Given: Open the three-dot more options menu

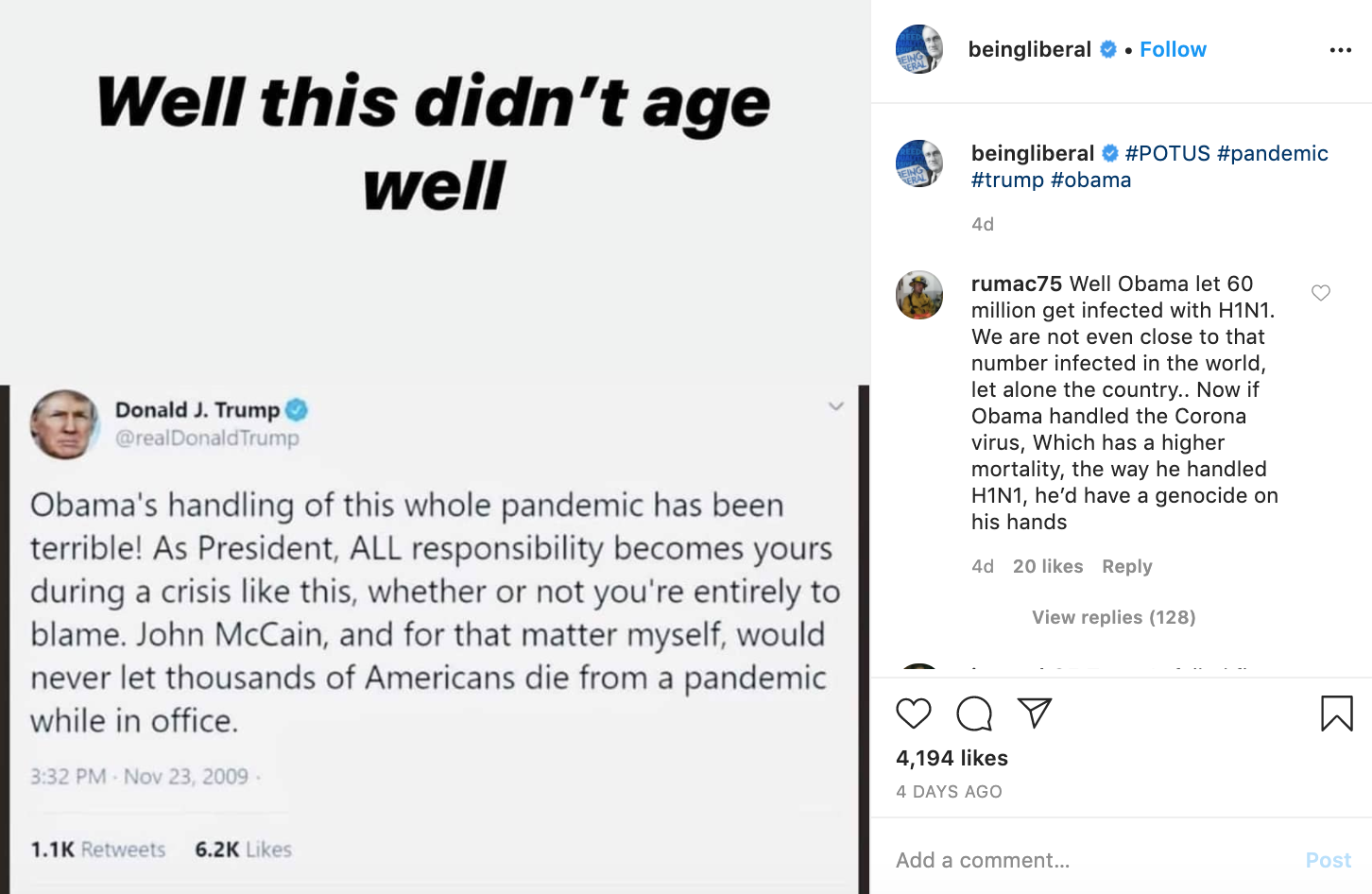Looking at the screenshot, I should (x=1341, y=50).
